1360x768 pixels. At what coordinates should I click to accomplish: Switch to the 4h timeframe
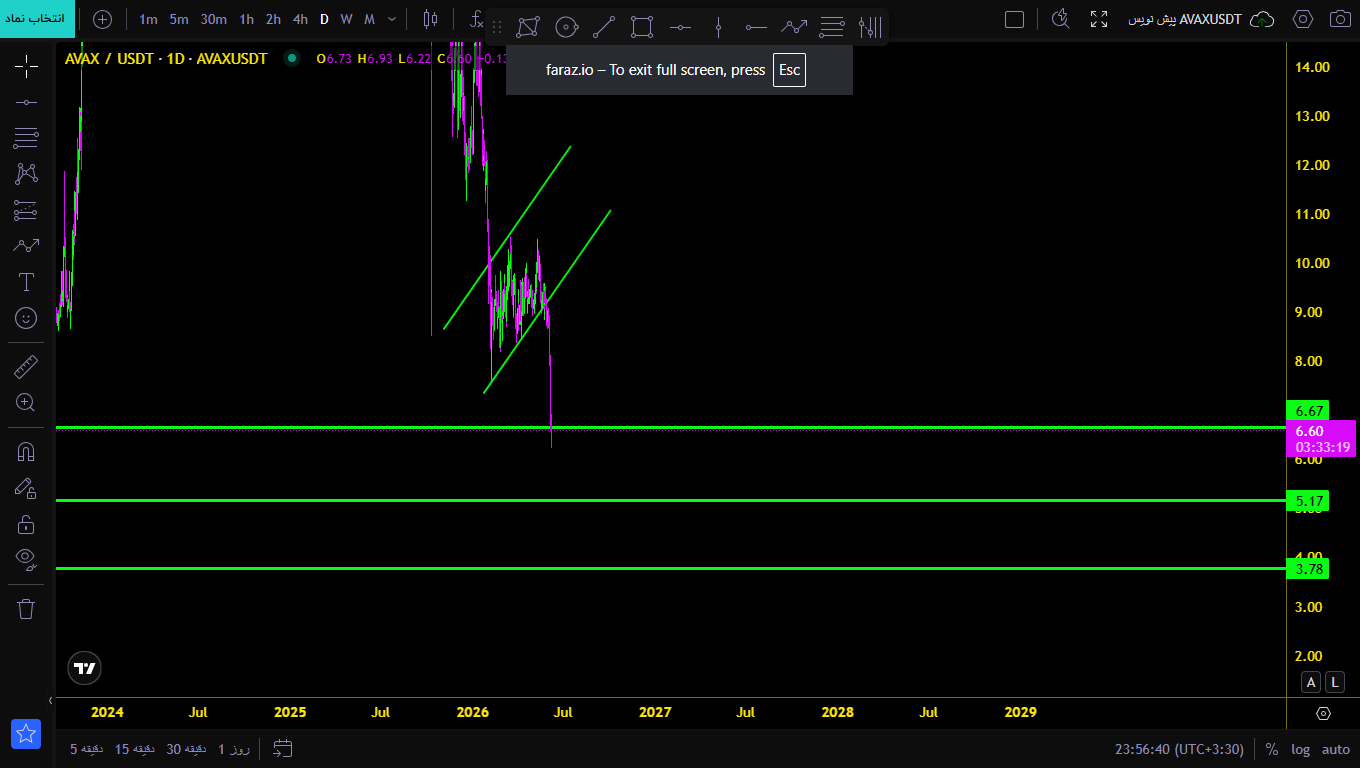click(x=300, y=19)
